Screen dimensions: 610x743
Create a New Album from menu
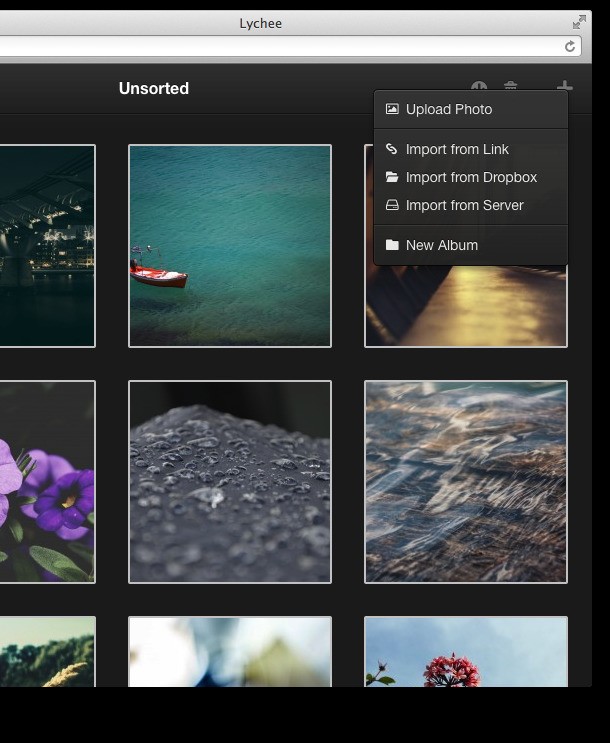coord(471,245)
